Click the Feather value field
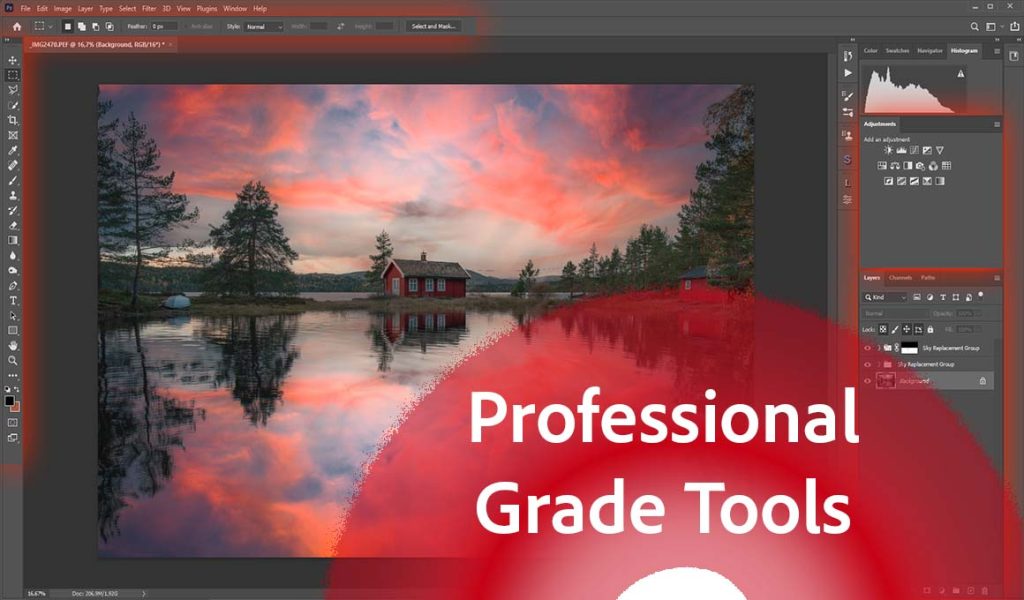Image resolution: width=1024 pixels, height=600 pixels. [x=163, y=27]
